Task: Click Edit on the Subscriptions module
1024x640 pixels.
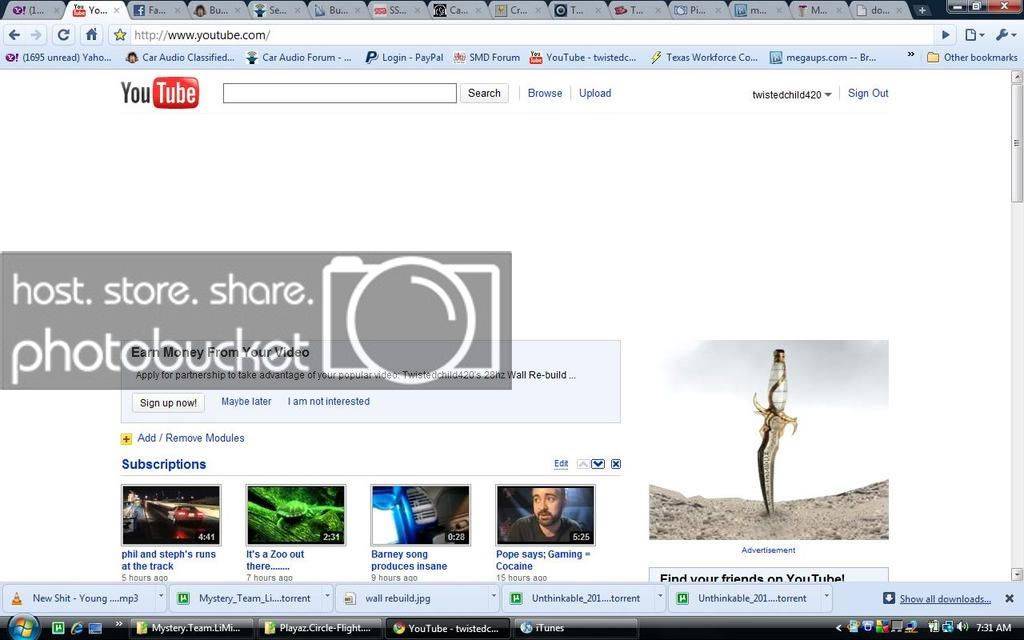Action: 561,464
